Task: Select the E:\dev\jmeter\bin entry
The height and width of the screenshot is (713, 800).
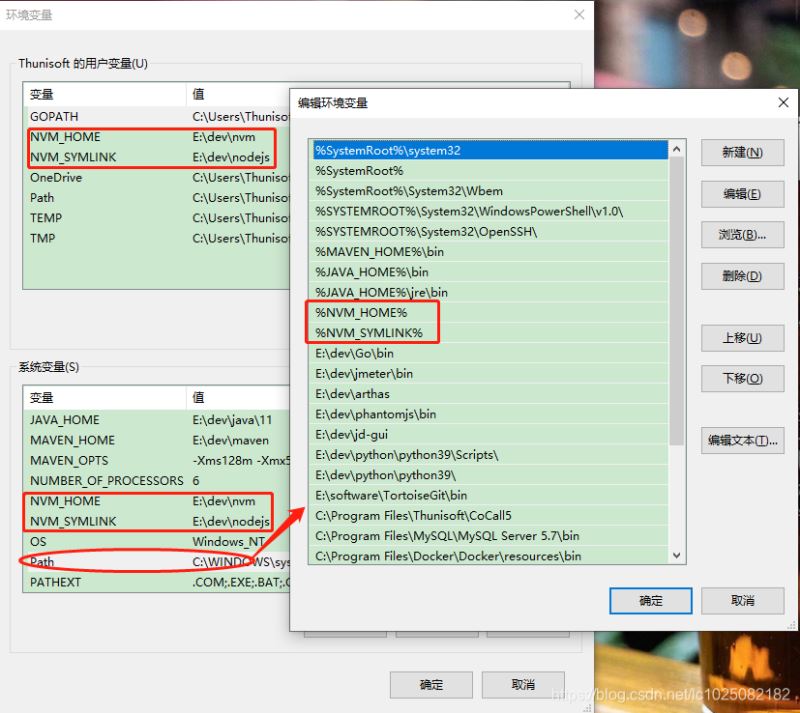Action: click(x=490, y=374)
